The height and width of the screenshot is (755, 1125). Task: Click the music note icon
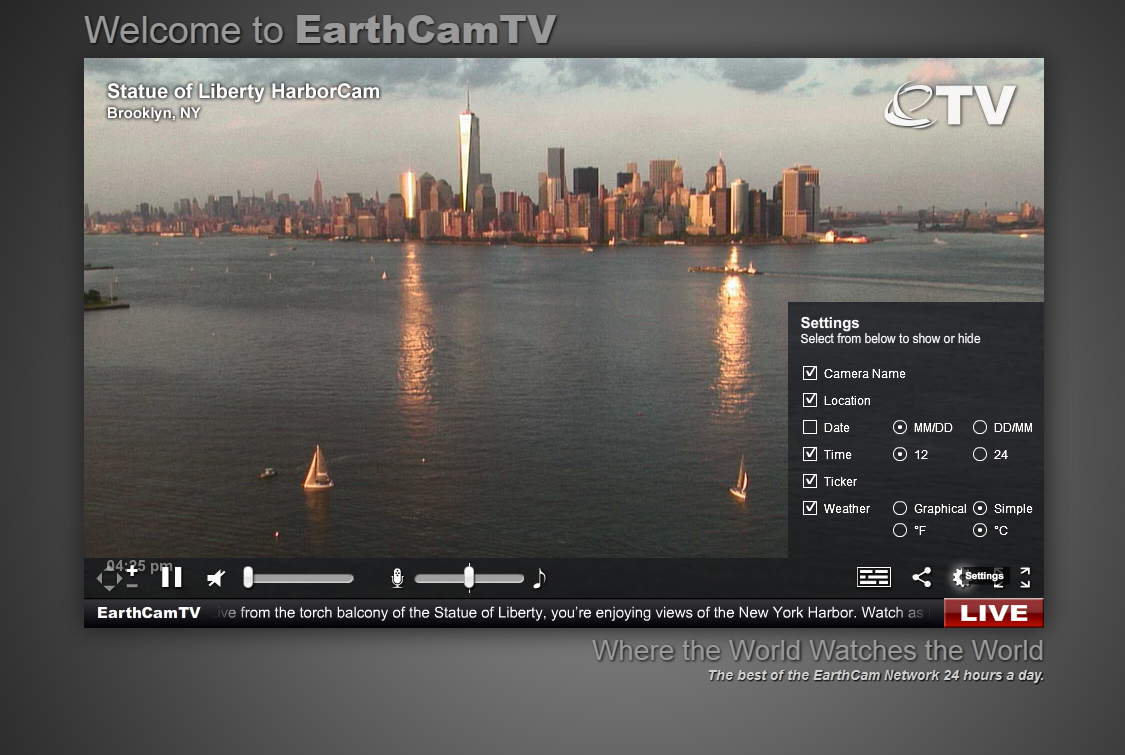click(x=540, y=578)
